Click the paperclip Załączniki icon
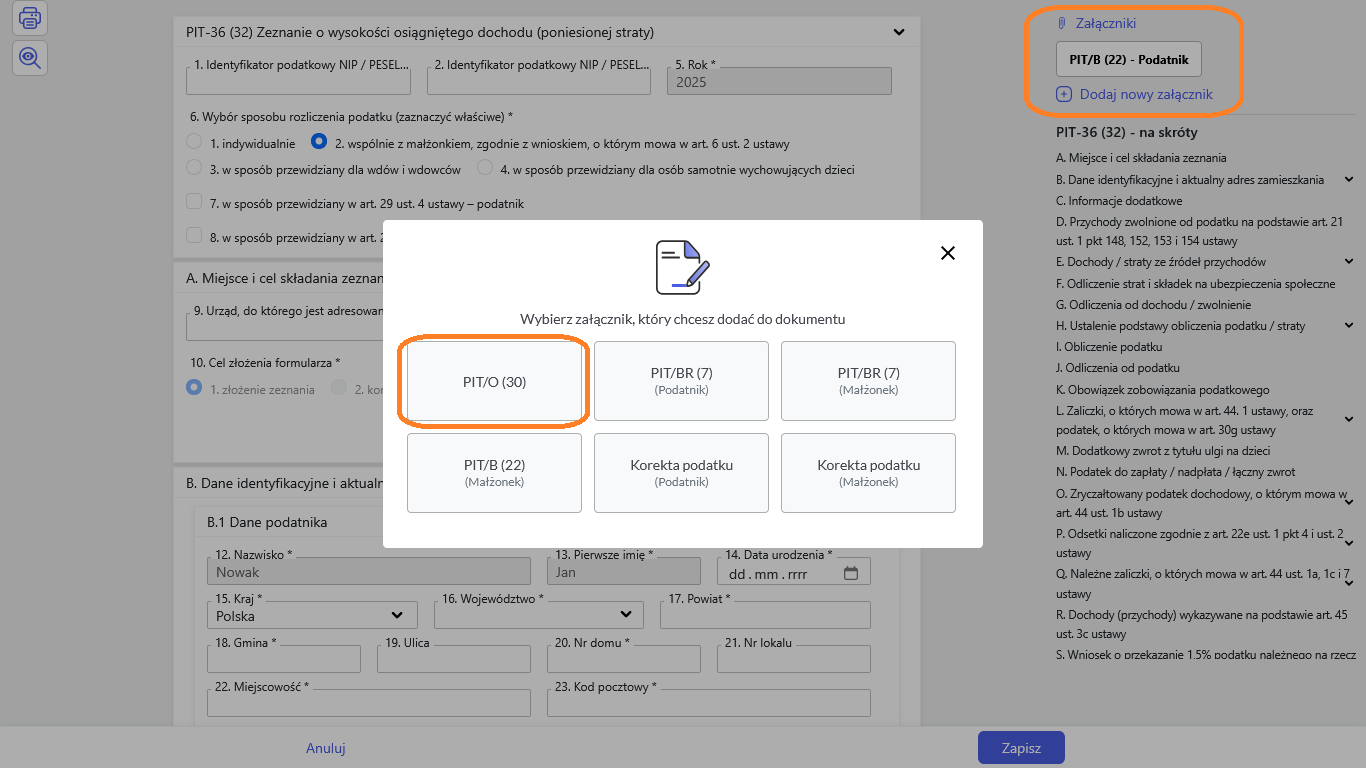 coord(1062,23)
